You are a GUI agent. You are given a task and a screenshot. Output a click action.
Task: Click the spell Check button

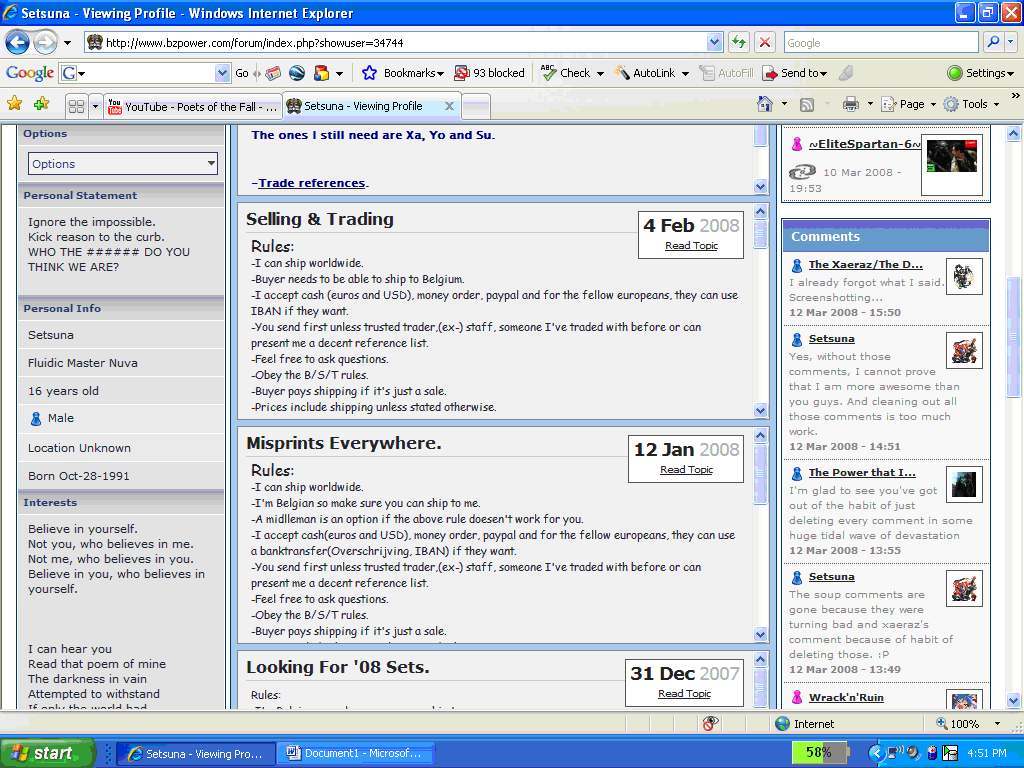coord(566,73)
